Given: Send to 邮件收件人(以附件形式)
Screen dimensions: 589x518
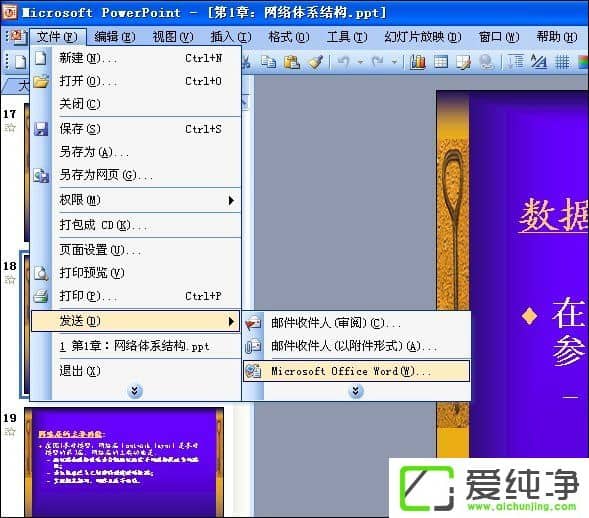Looking at the screenshot, I should click(x=357, y=346).
